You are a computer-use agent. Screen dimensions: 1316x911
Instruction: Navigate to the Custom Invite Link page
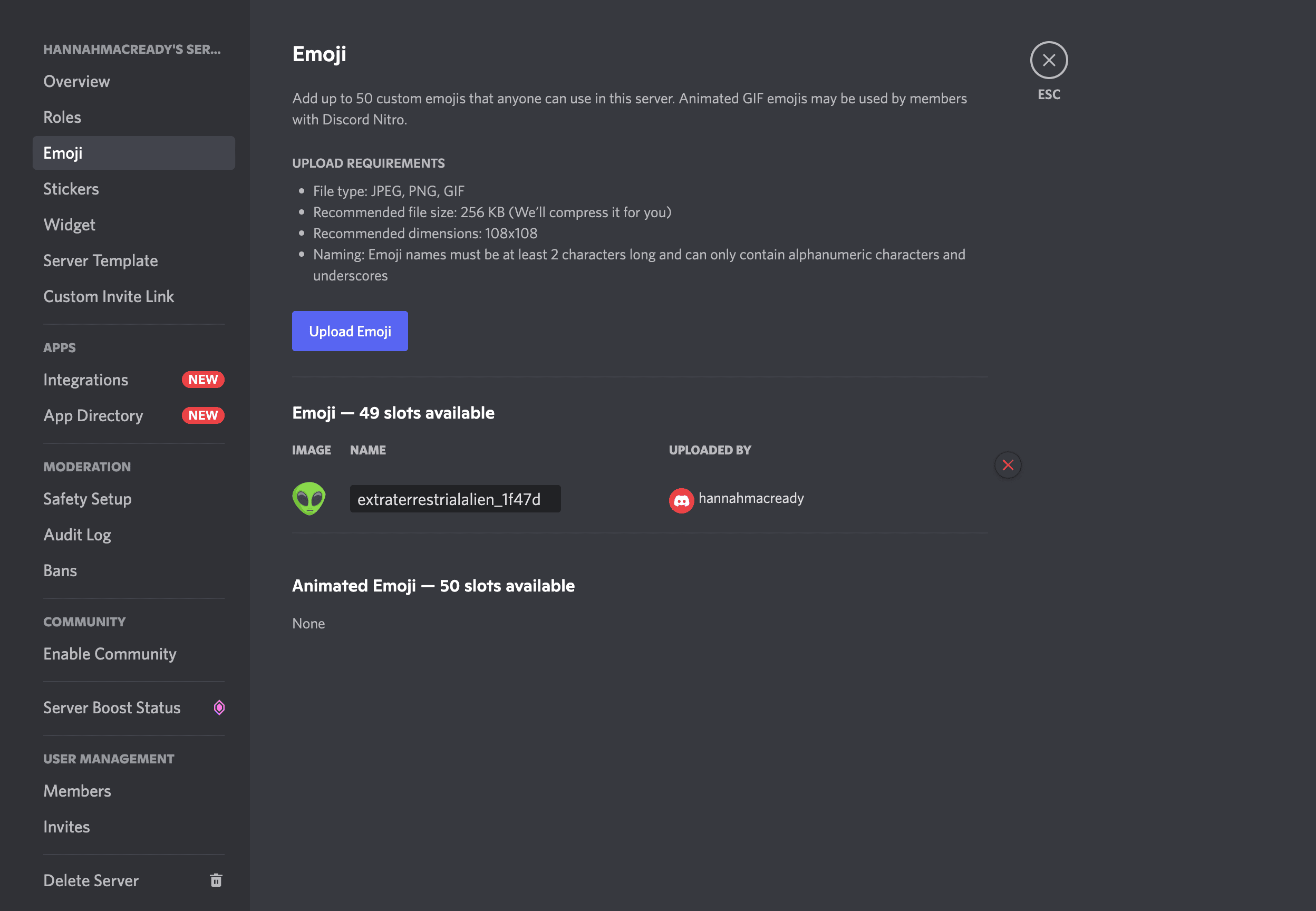point(108,295)
